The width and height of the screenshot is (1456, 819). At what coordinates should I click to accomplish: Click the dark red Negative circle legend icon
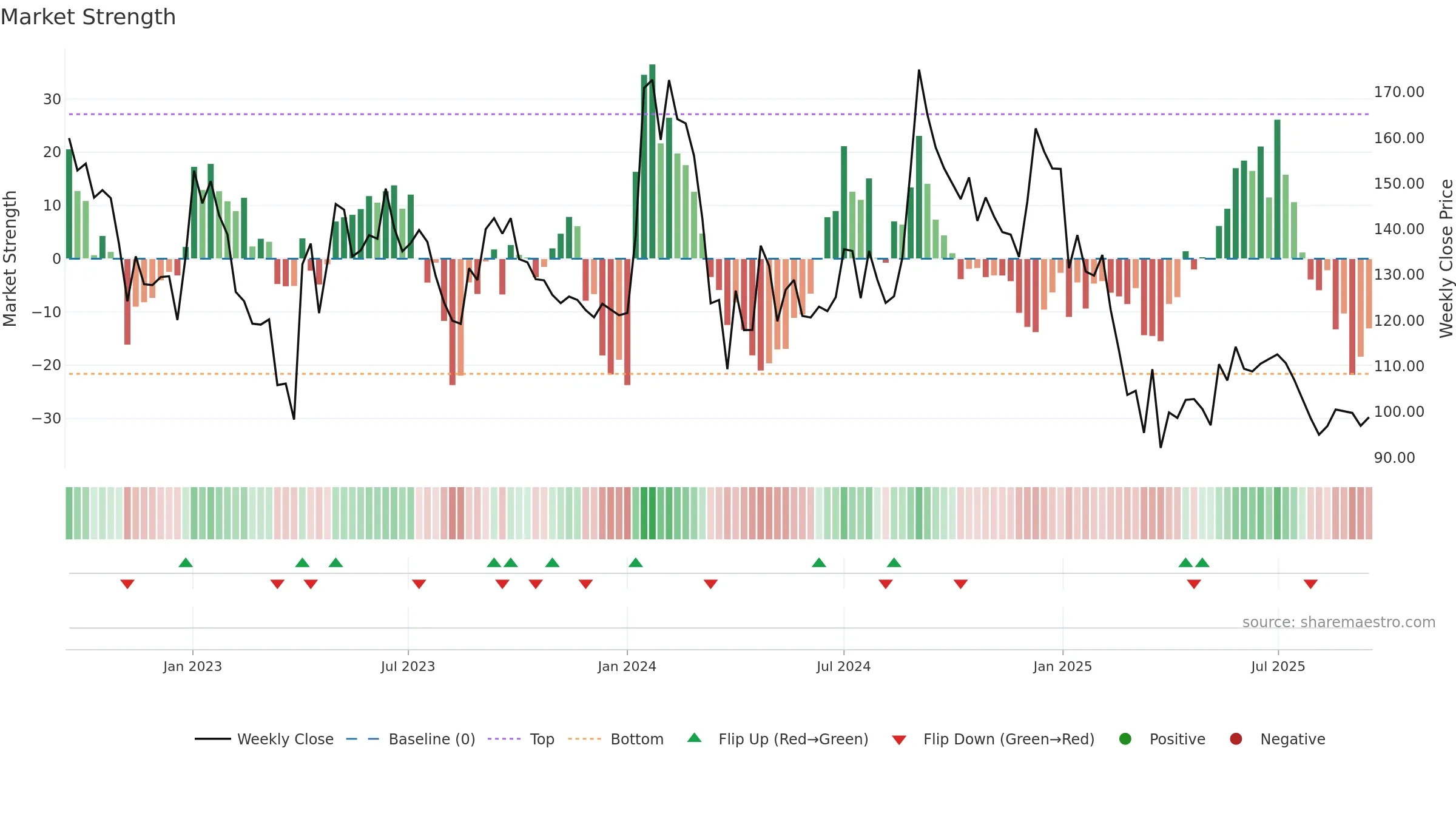(x=1236, y=739)
